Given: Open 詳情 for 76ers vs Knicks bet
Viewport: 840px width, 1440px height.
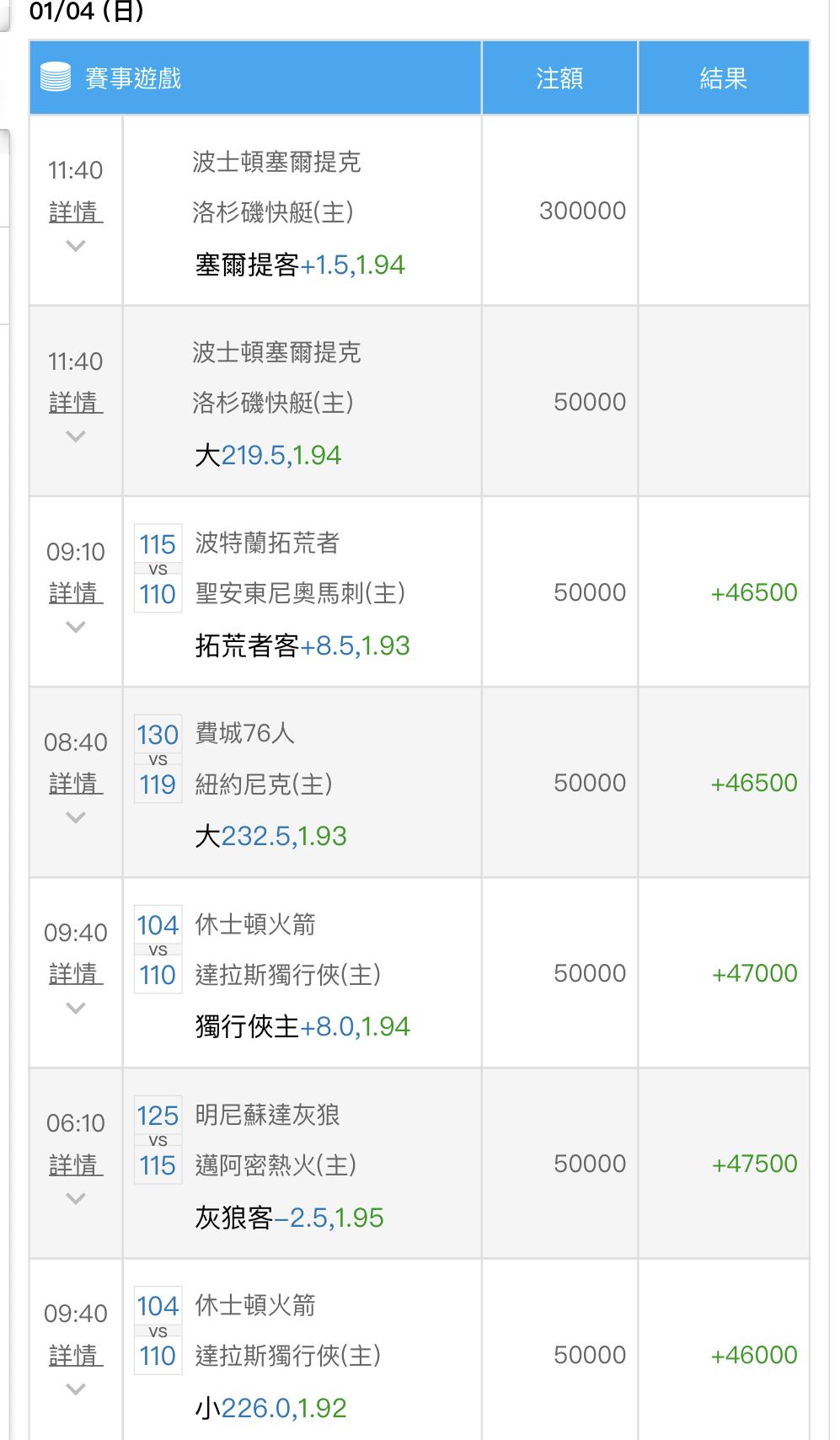Looking at the screenshot, I should click(x=76, y=783).
